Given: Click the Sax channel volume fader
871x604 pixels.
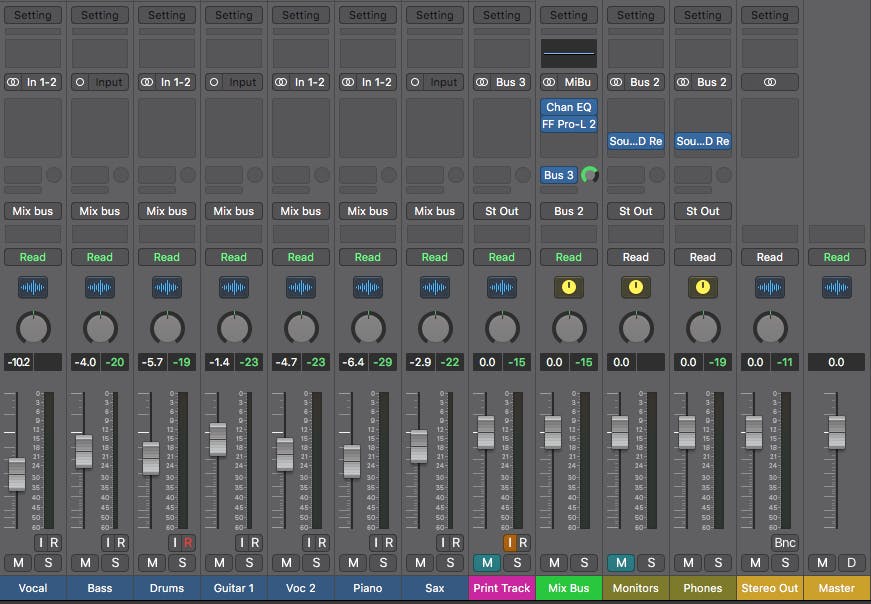Looking at the screenshot, I should 418,446.
